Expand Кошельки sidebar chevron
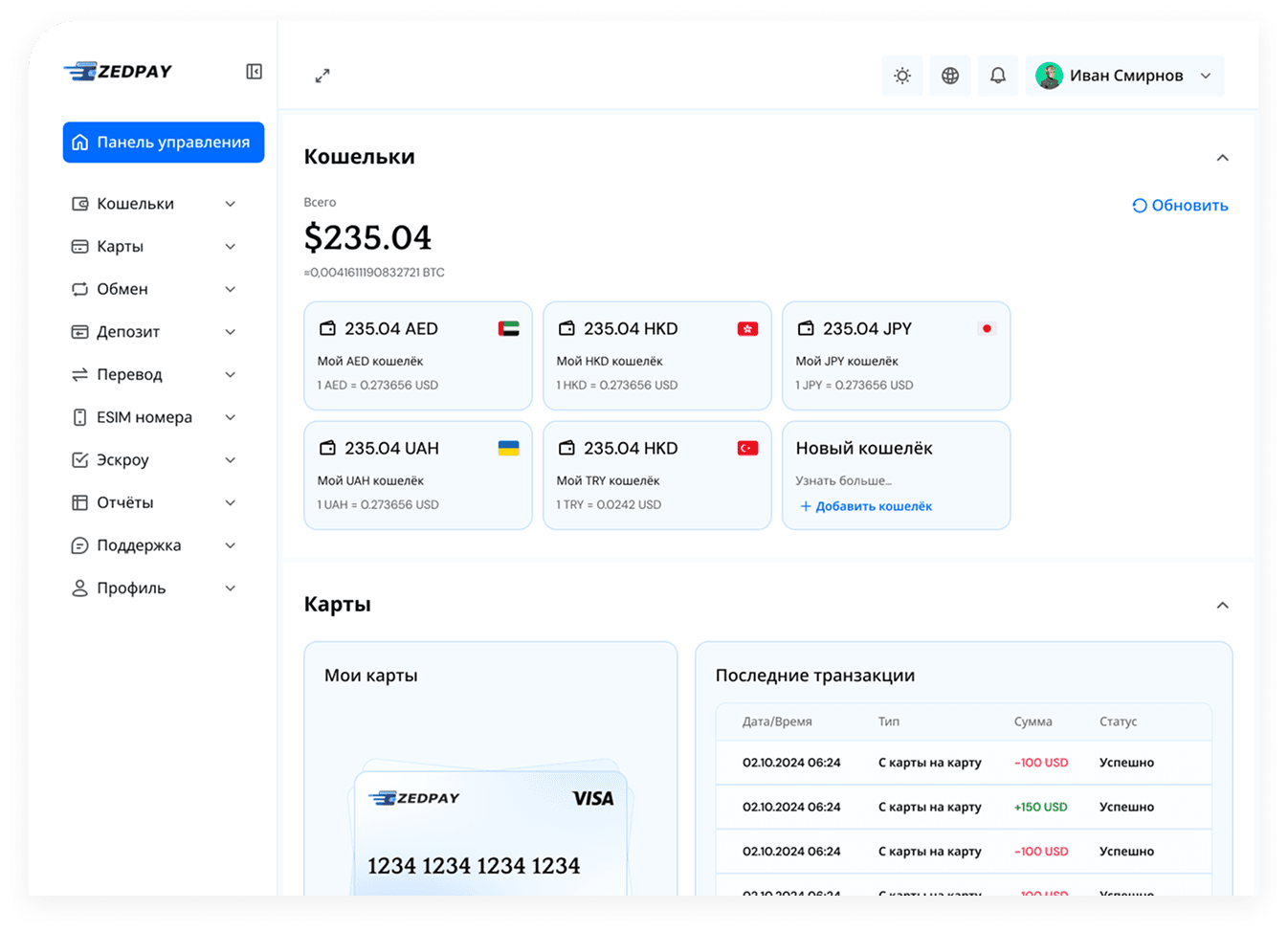This screenshot has height=932, width=1288. (231, 204)
